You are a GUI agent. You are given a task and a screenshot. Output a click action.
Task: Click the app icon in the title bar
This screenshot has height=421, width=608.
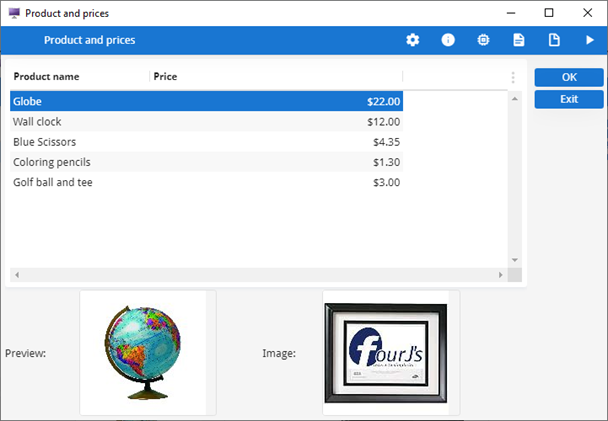click(x=14, y=13)
